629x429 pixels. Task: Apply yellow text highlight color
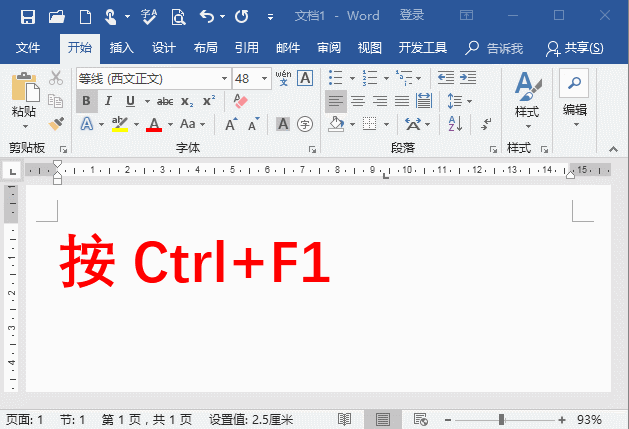tap(120, 124)
